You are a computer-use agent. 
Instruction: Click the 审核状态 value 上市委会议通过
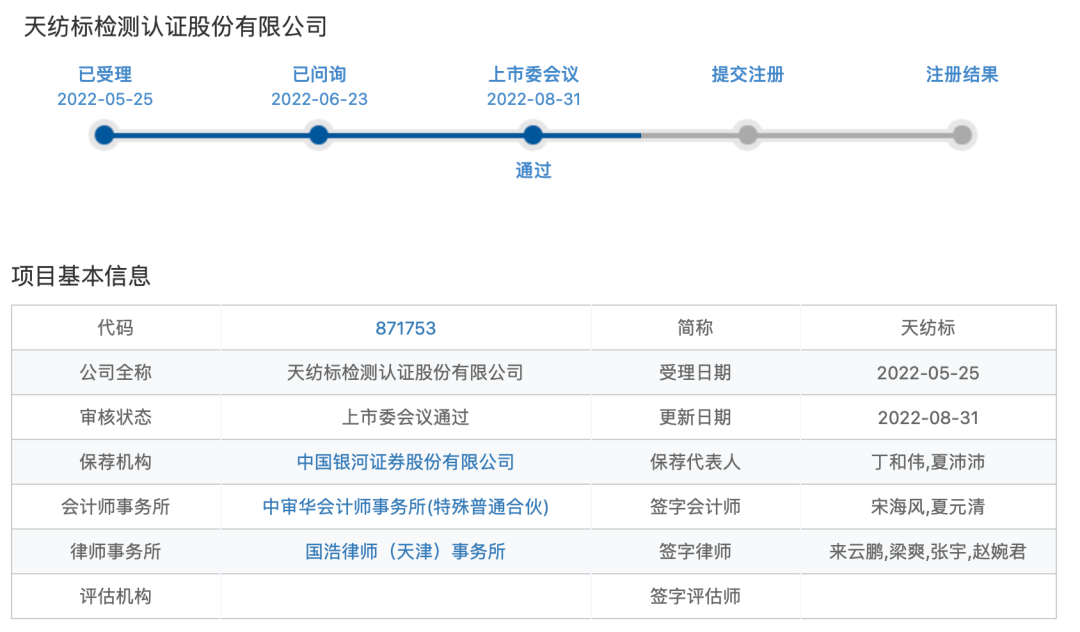[404, 417]
